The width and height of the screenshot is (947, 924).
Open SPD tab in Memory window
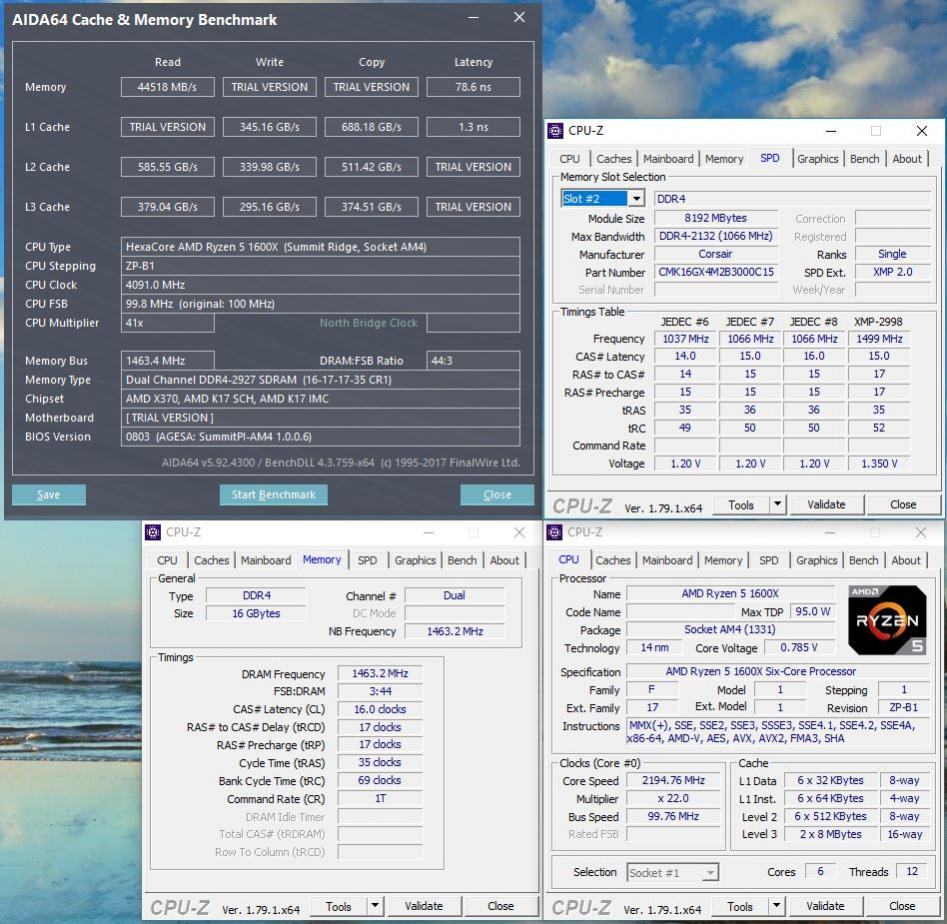click(x=367, y=560)
